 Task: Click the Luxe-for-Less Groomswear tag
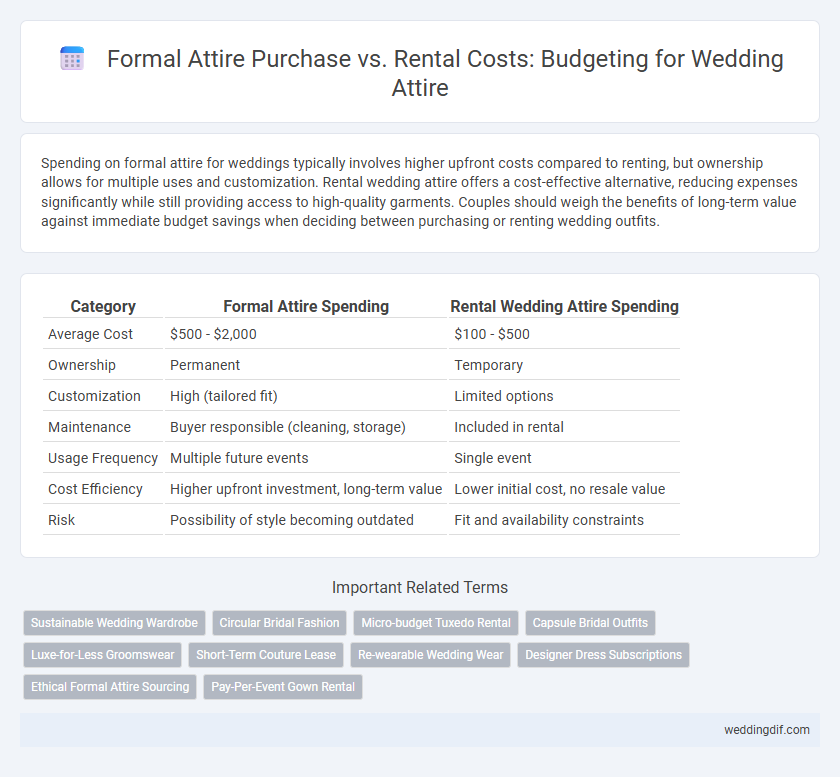(102, 655)
